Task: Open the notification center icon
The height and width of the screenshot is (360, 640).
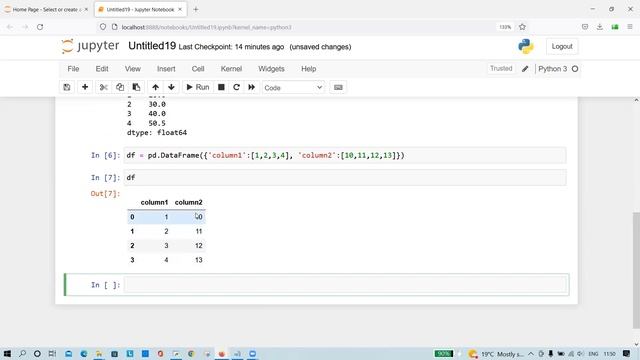Action: click(627, 353)
